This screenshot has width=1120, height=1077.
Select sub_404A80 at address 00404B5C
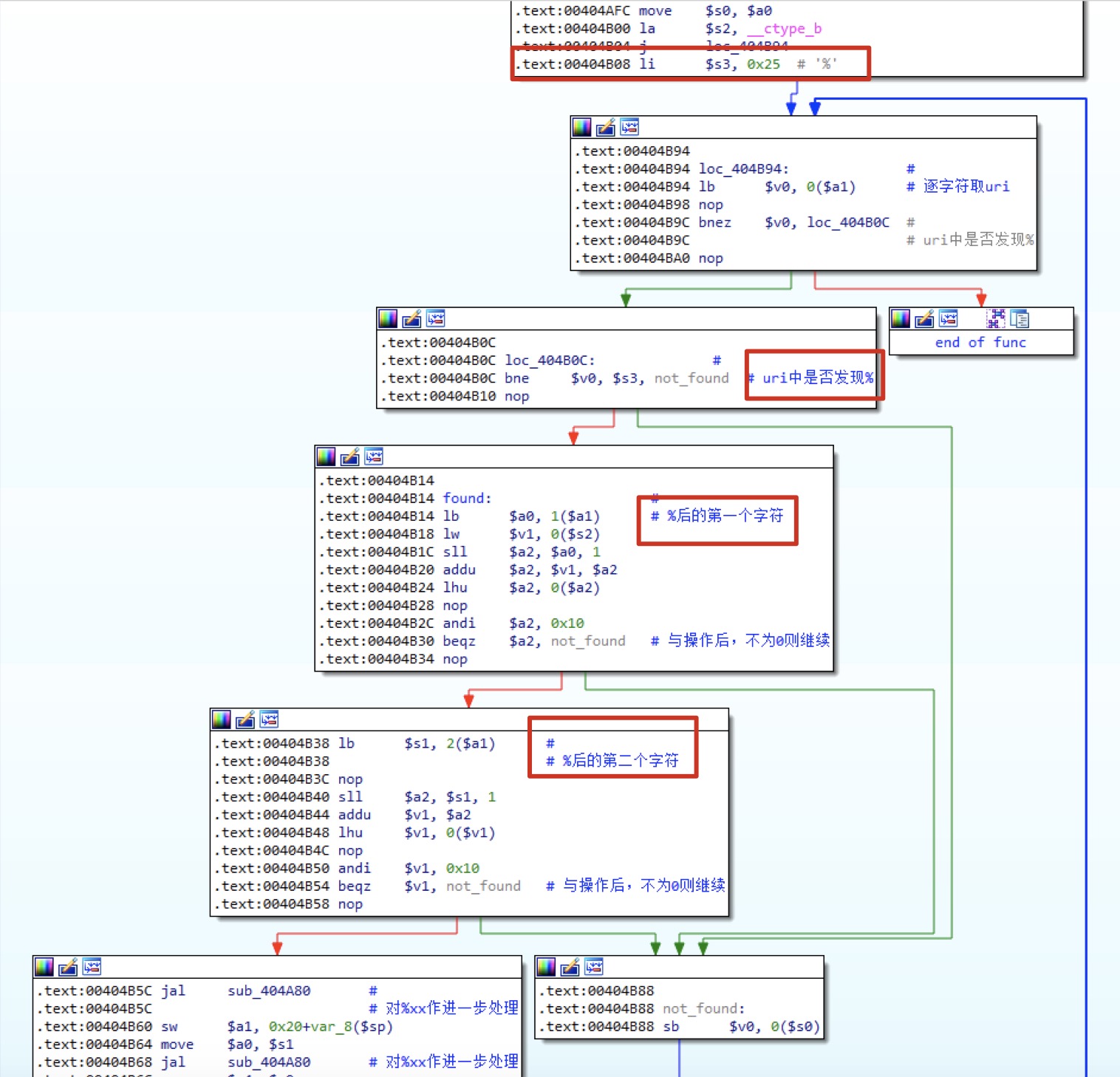click(x=269, y=991)
